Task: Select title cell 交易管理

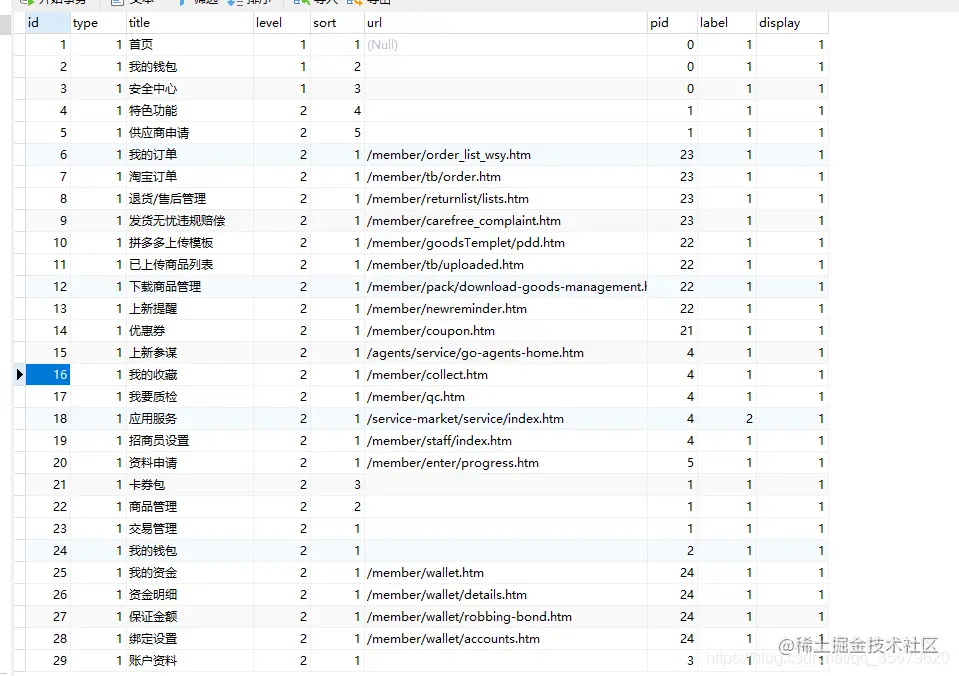Action: coord(190,529)
